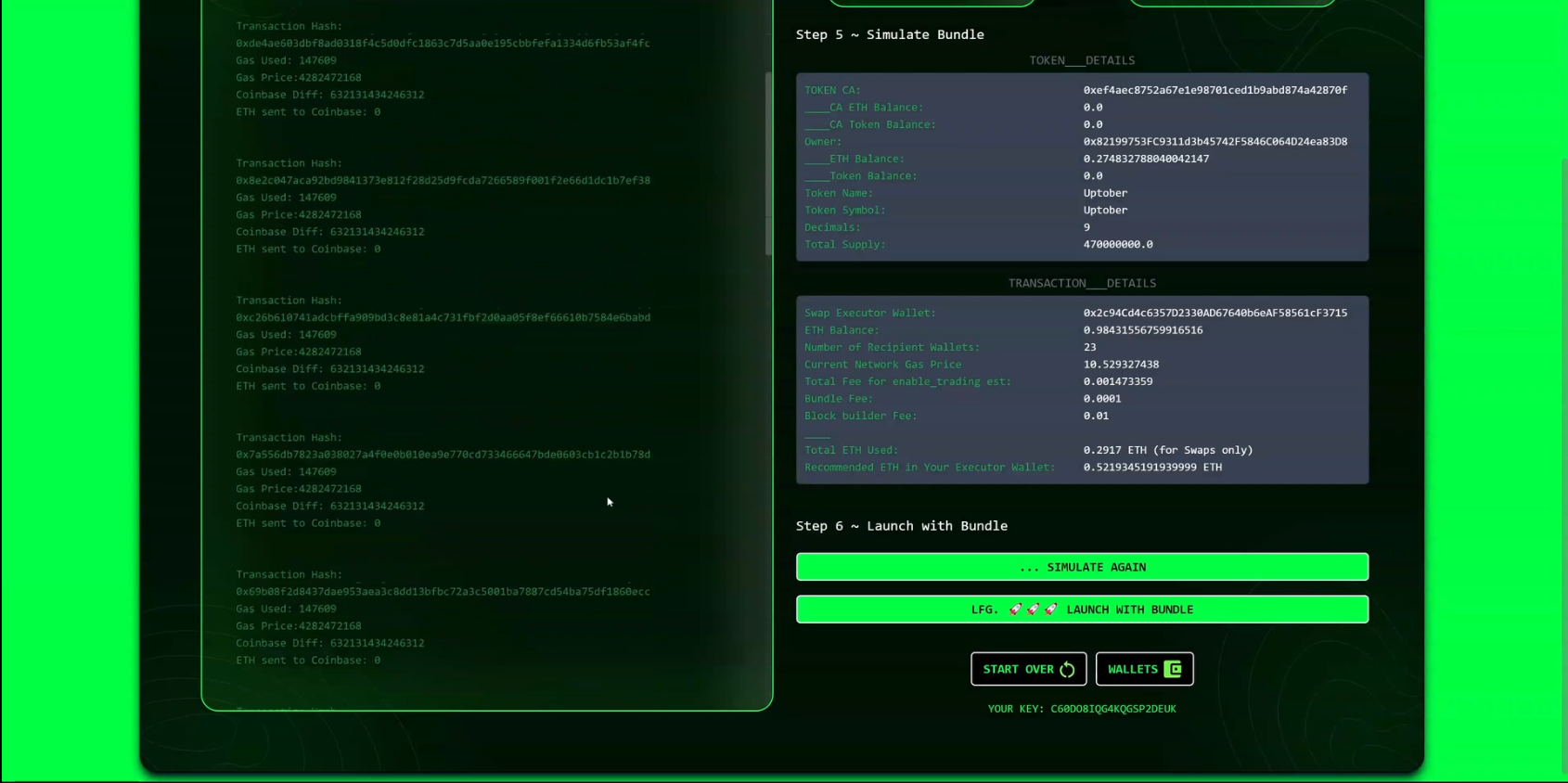Open Wallets via the wallet icon
Screen dimensions: 1568x783
1173,669
